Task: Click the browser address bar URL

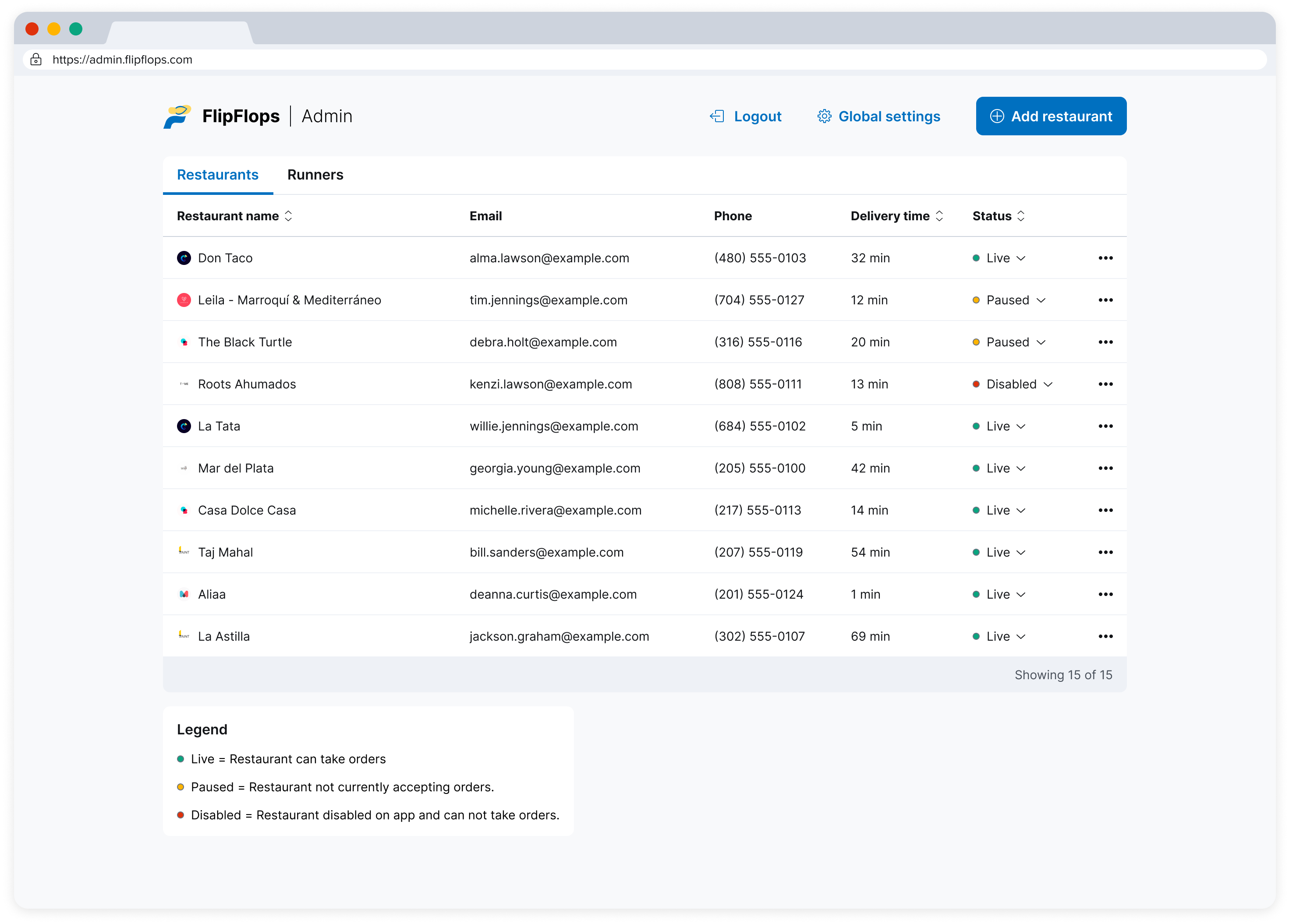Action: pos(122,60)
